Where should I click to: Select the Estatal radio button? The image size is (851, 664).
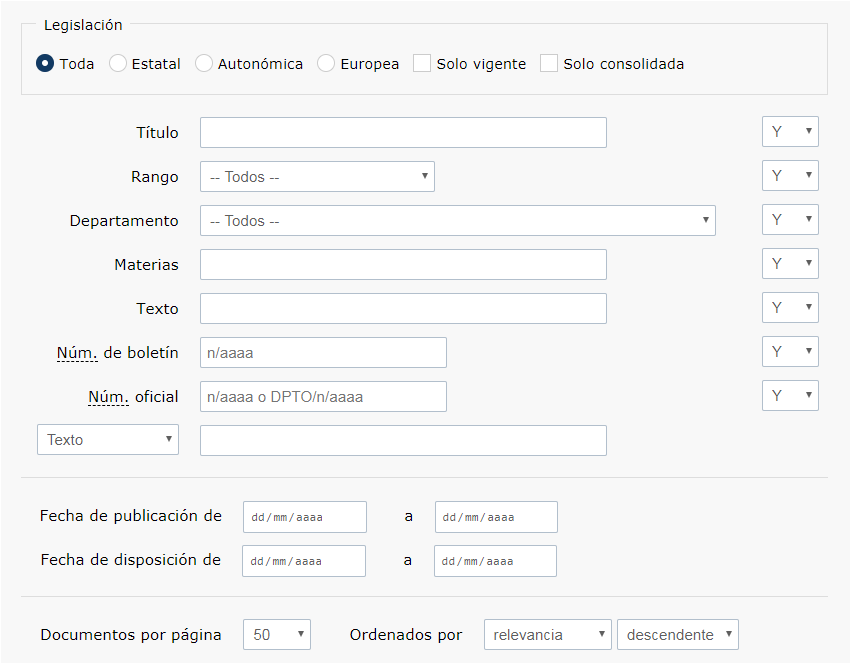pos(118,64)
